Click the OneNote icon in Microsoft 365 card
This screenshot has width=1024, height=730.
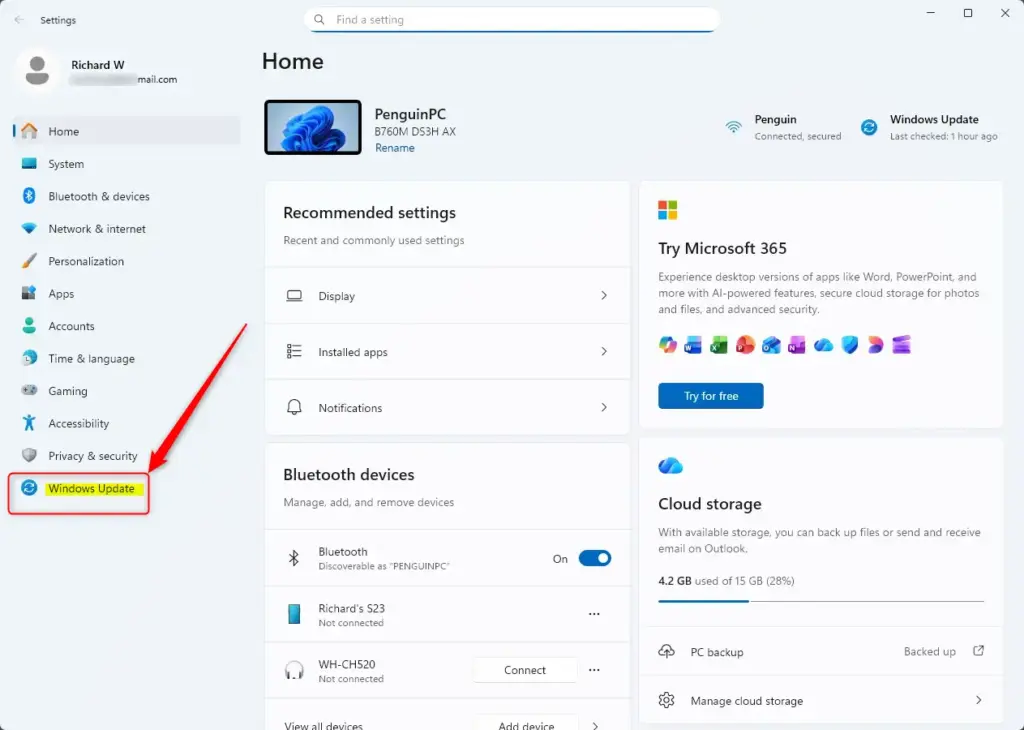pos(797,345)
